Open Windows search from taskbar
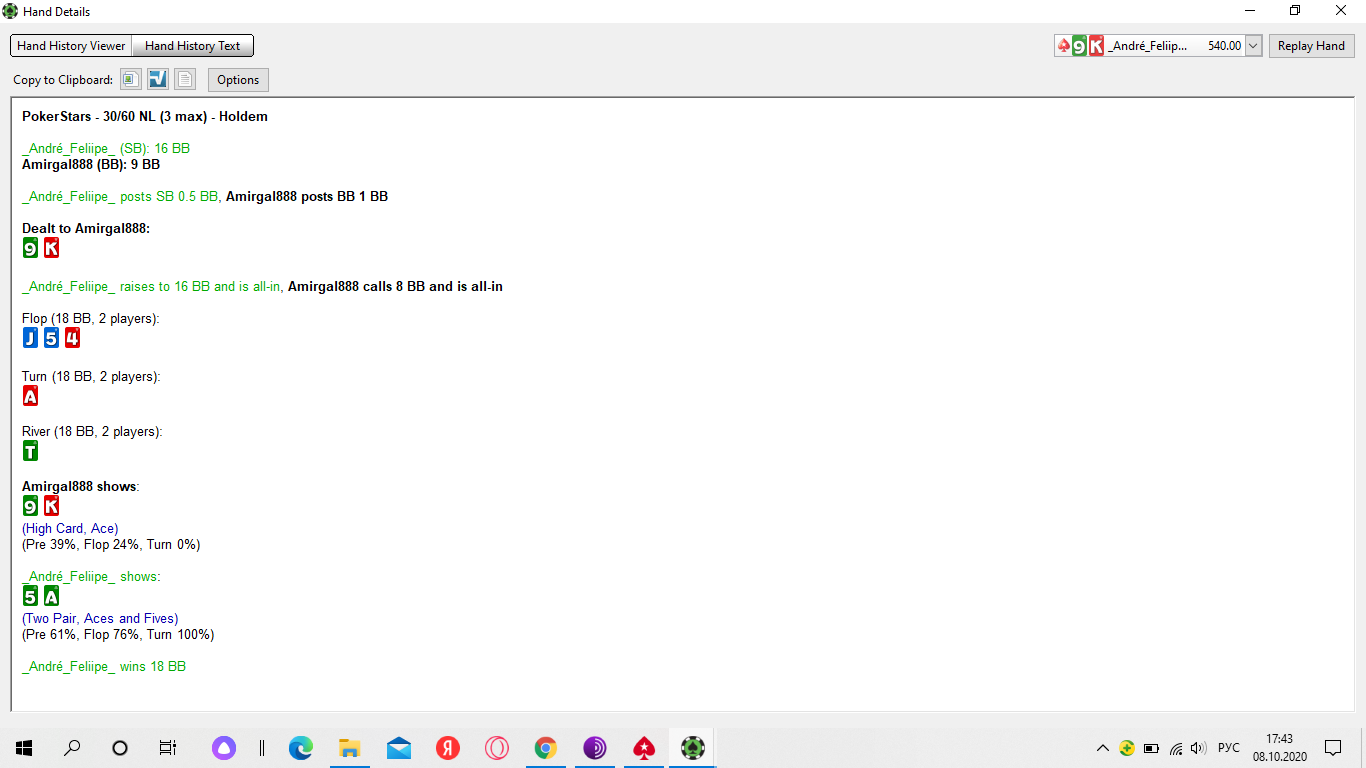Screen dimensions: 1366x768 click(72, 747)
